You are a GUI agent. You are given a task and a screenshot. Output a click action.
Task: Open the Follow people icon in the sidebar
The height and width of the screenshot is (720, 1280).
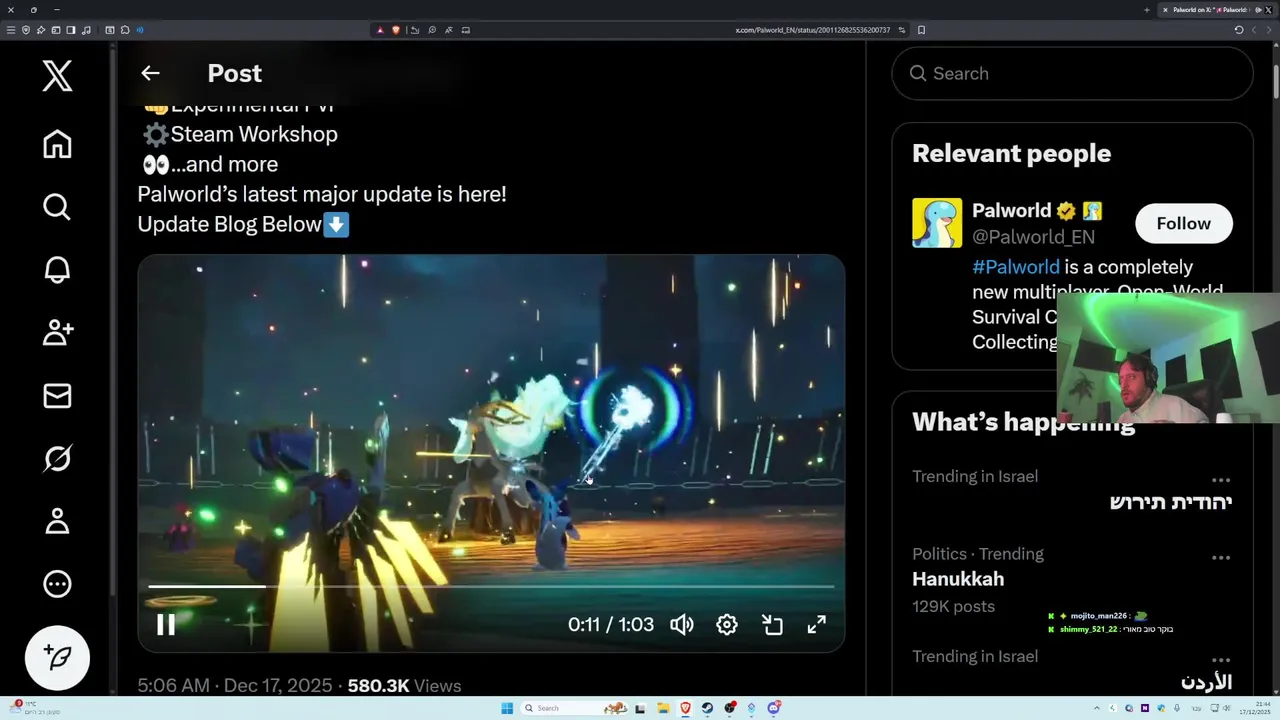coord(57,333)
